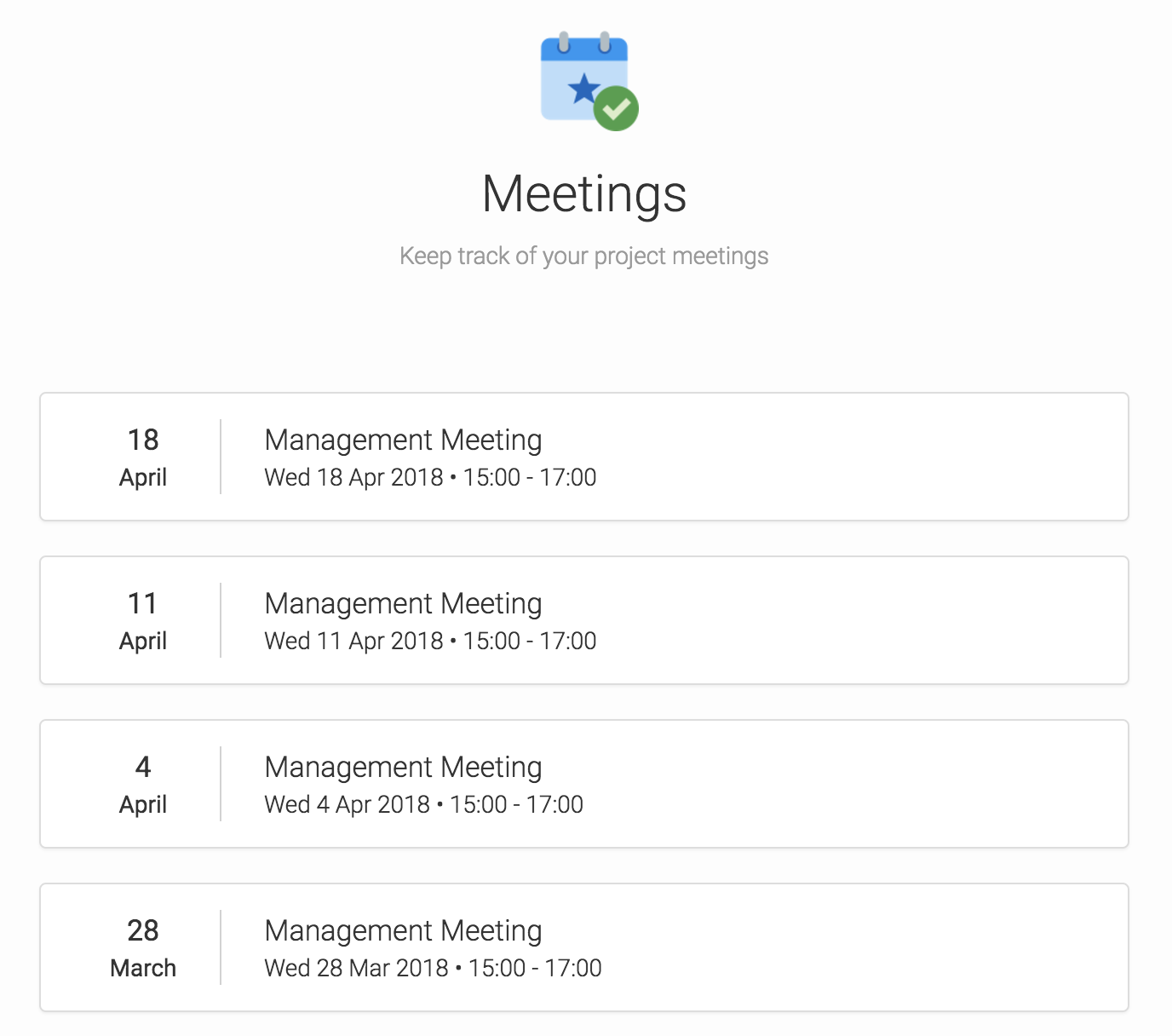Select the 'Wed 28 Mar 2018' time line
The width and height of the screenshot is (1172, 1036).
433,968
